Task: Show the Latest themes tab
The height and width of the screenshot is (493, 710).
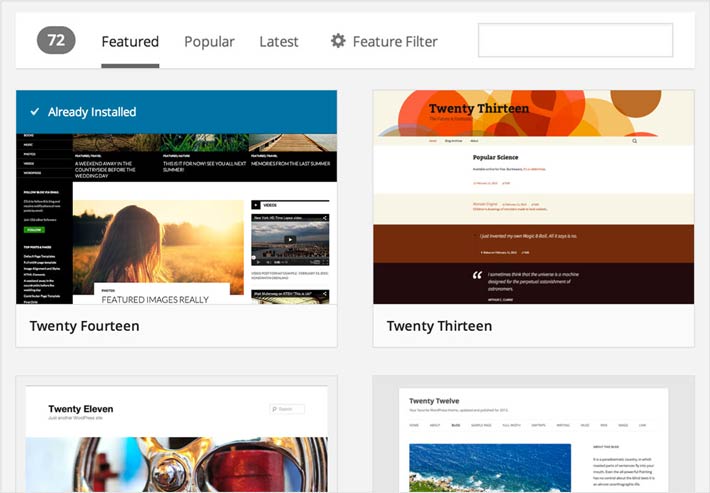Action: pos(278,42)
